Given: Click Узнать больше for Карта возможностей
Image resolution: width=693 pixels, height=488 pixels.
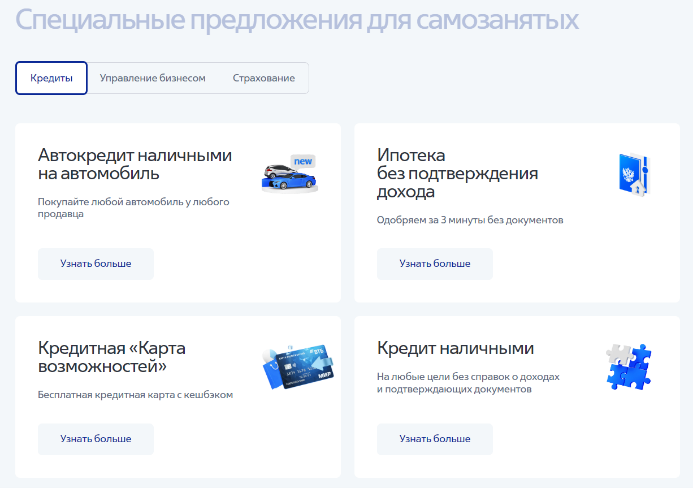Looking at the screenshot, I should [96, 439].
